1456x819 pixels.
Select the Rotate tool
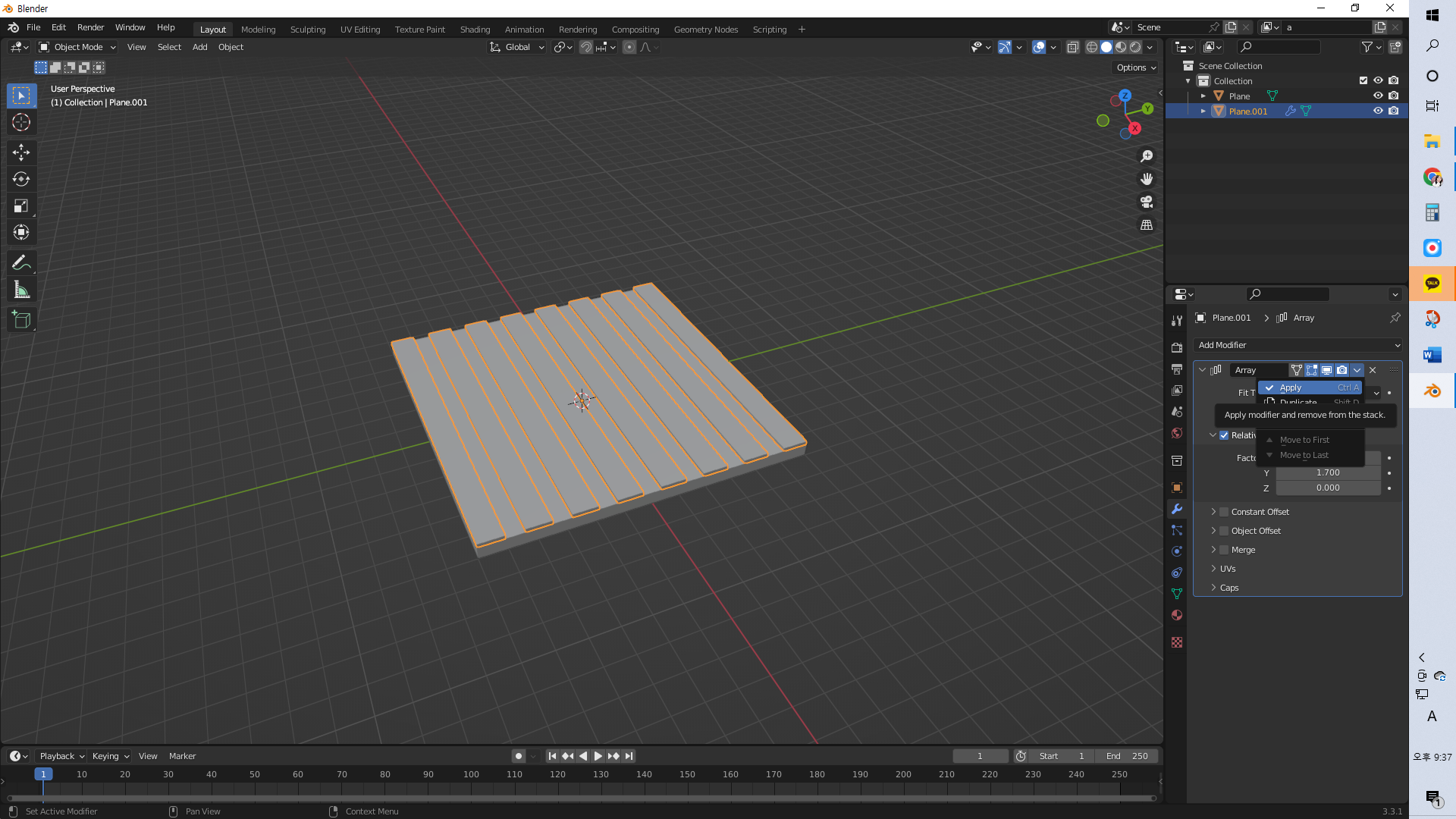click(21, 179)
